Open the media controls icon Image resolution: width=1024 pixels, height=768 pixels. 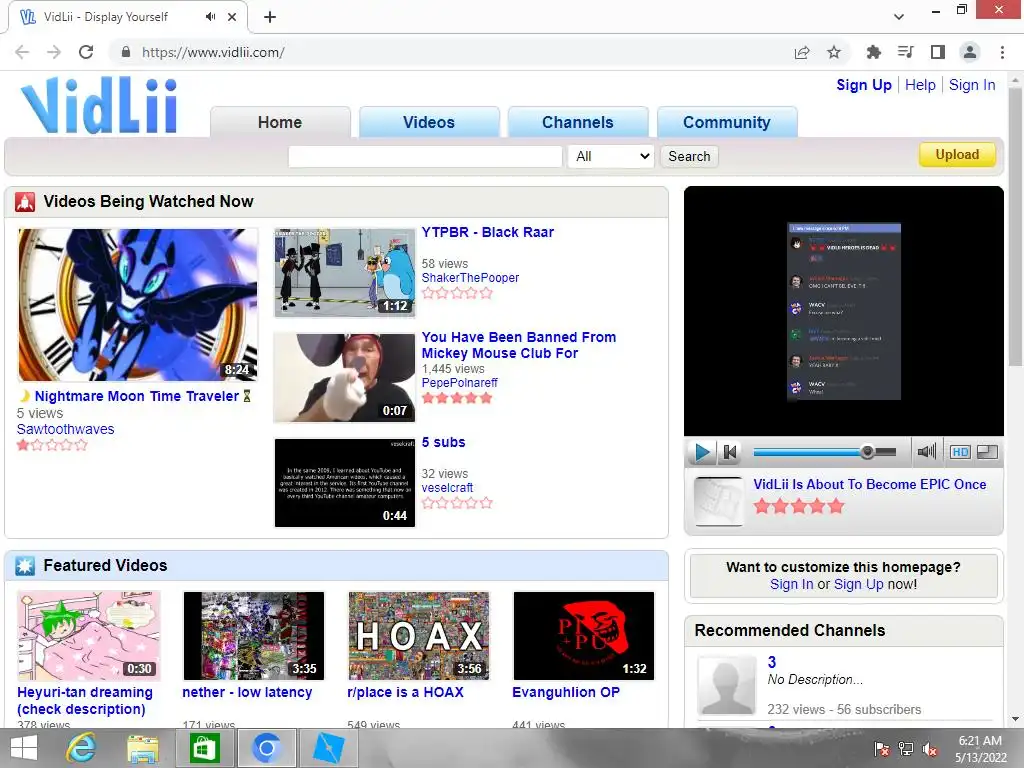click(905, 52)
